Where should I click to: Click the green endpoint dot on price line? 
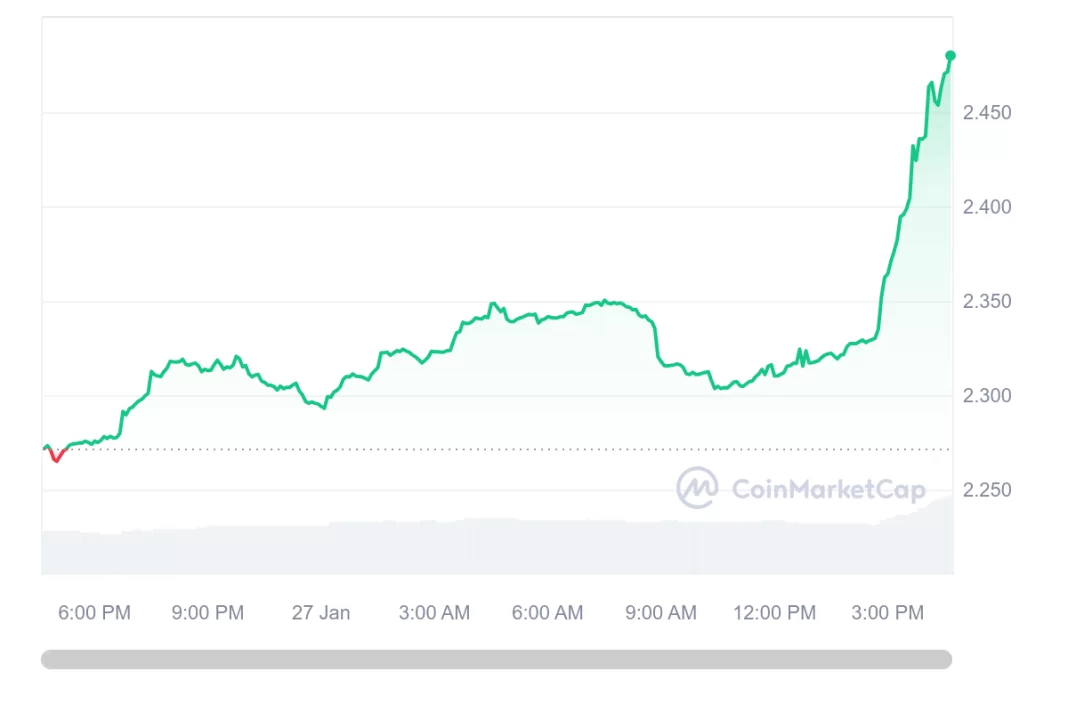950,56
